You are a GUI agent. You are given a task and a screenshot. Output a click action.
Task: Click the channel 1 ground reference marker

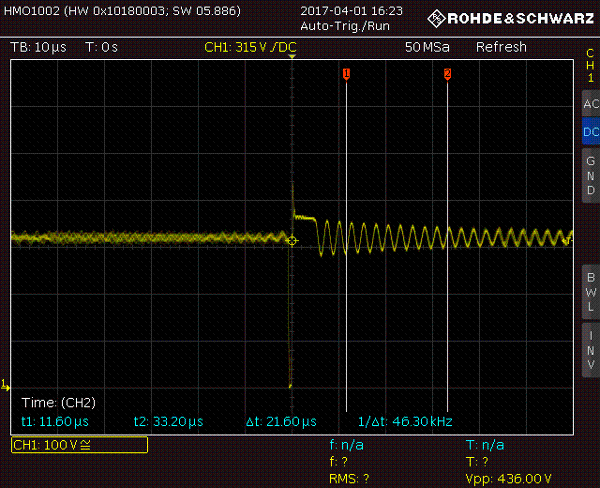[5, 384]
